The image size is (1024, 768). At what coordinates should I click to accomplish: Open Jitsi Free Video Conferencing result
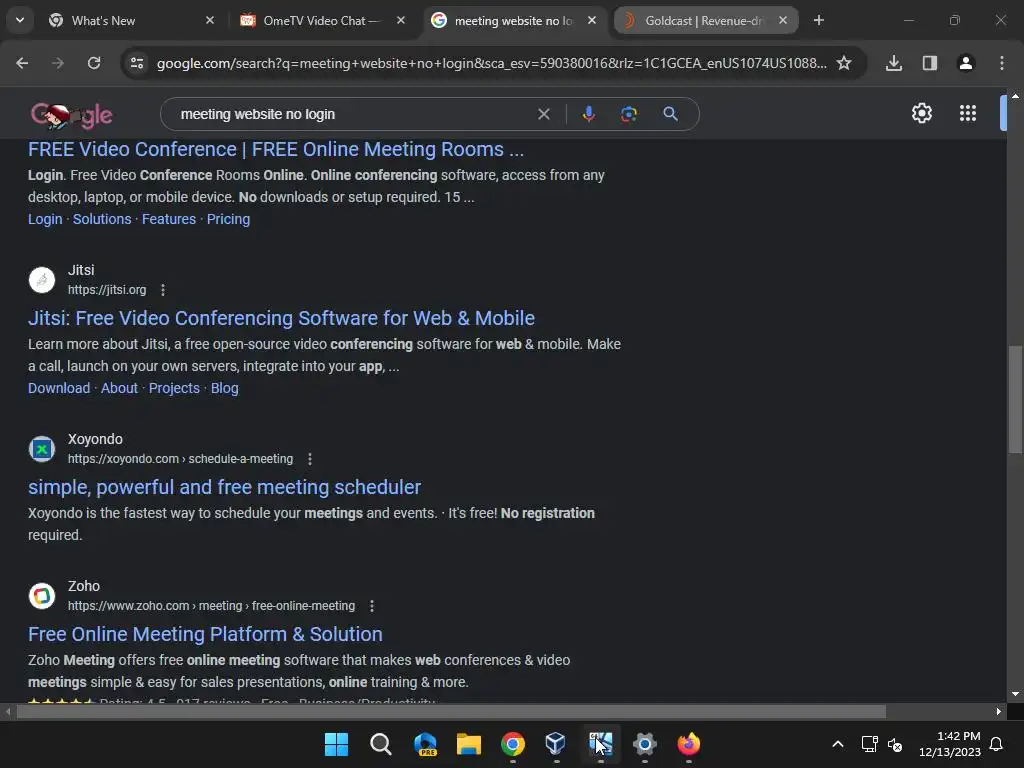281,318
